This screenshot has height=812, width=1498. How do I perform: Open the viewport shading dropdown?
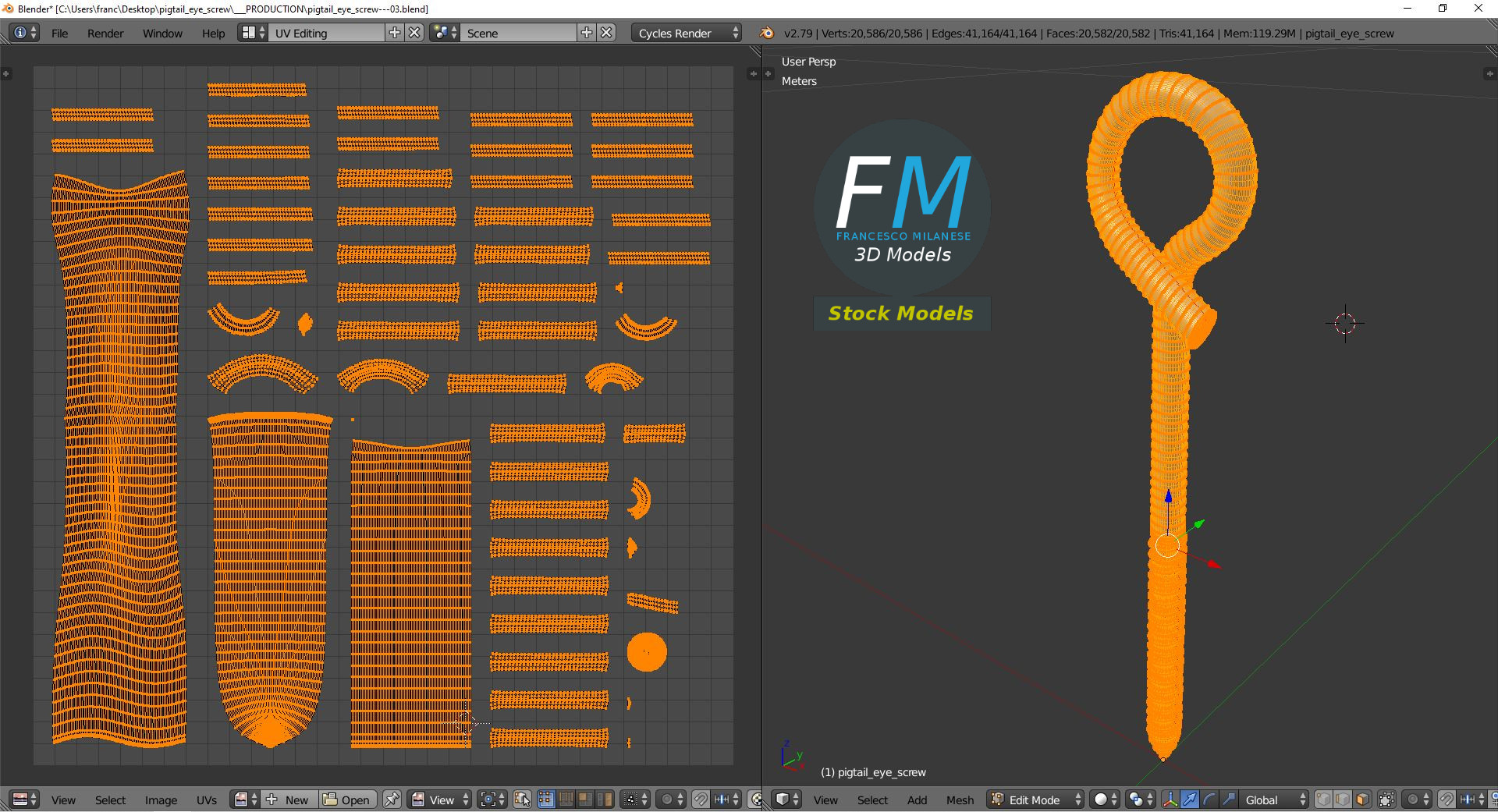click(x=1104, y=800)
